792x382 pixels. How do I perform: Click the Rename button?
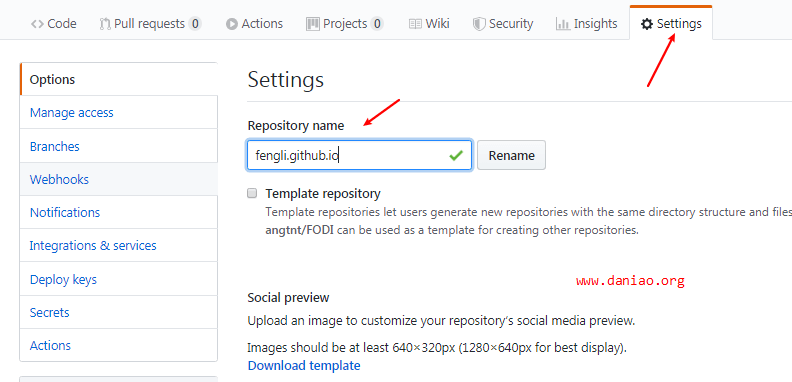click(x=511, y=155)
